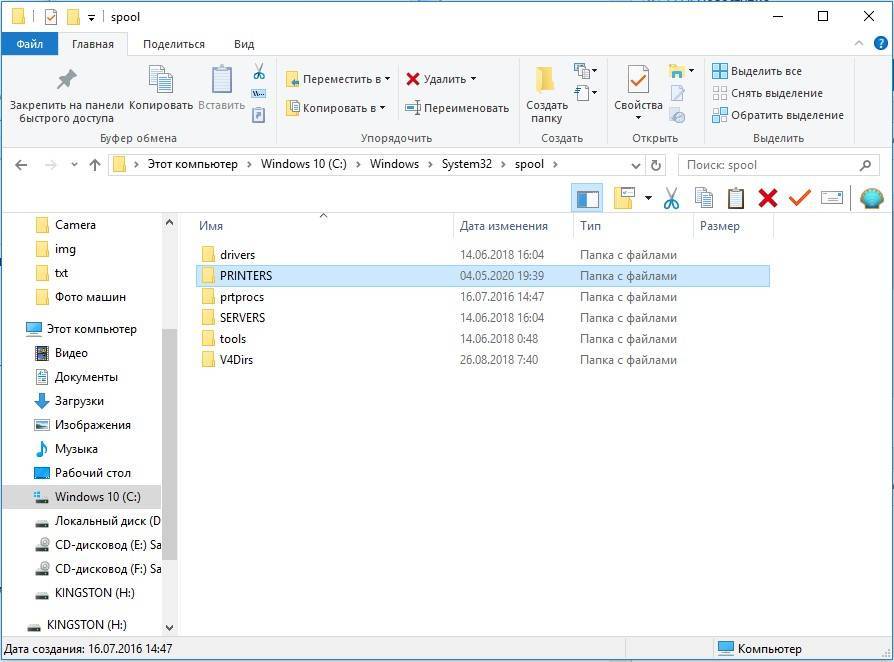Select Downloads in the navigation pane
Screen dimensions: 894x662
79,401
